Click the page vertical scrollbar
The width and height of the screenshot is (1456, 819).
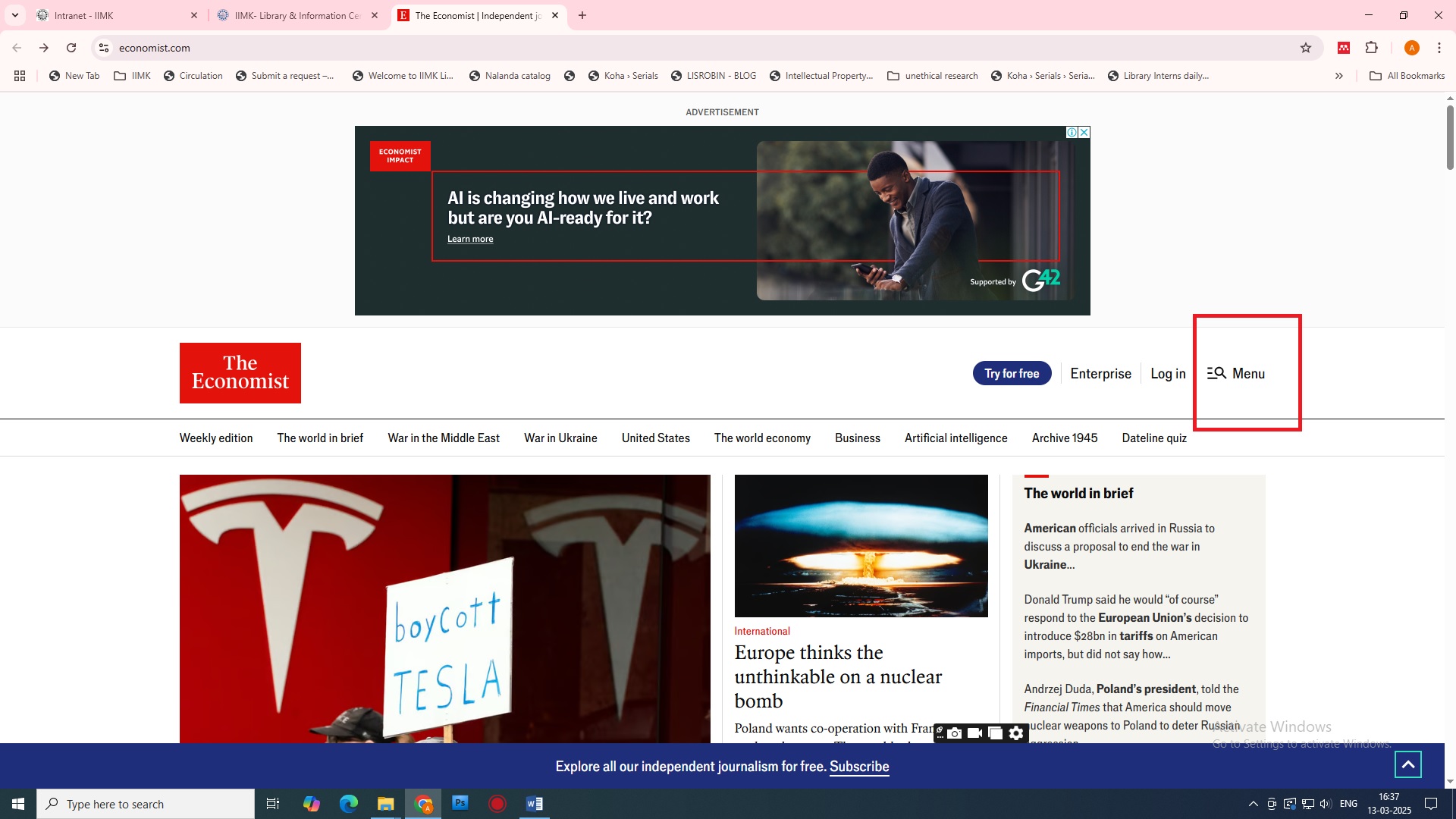click(x=1450, y=138)
